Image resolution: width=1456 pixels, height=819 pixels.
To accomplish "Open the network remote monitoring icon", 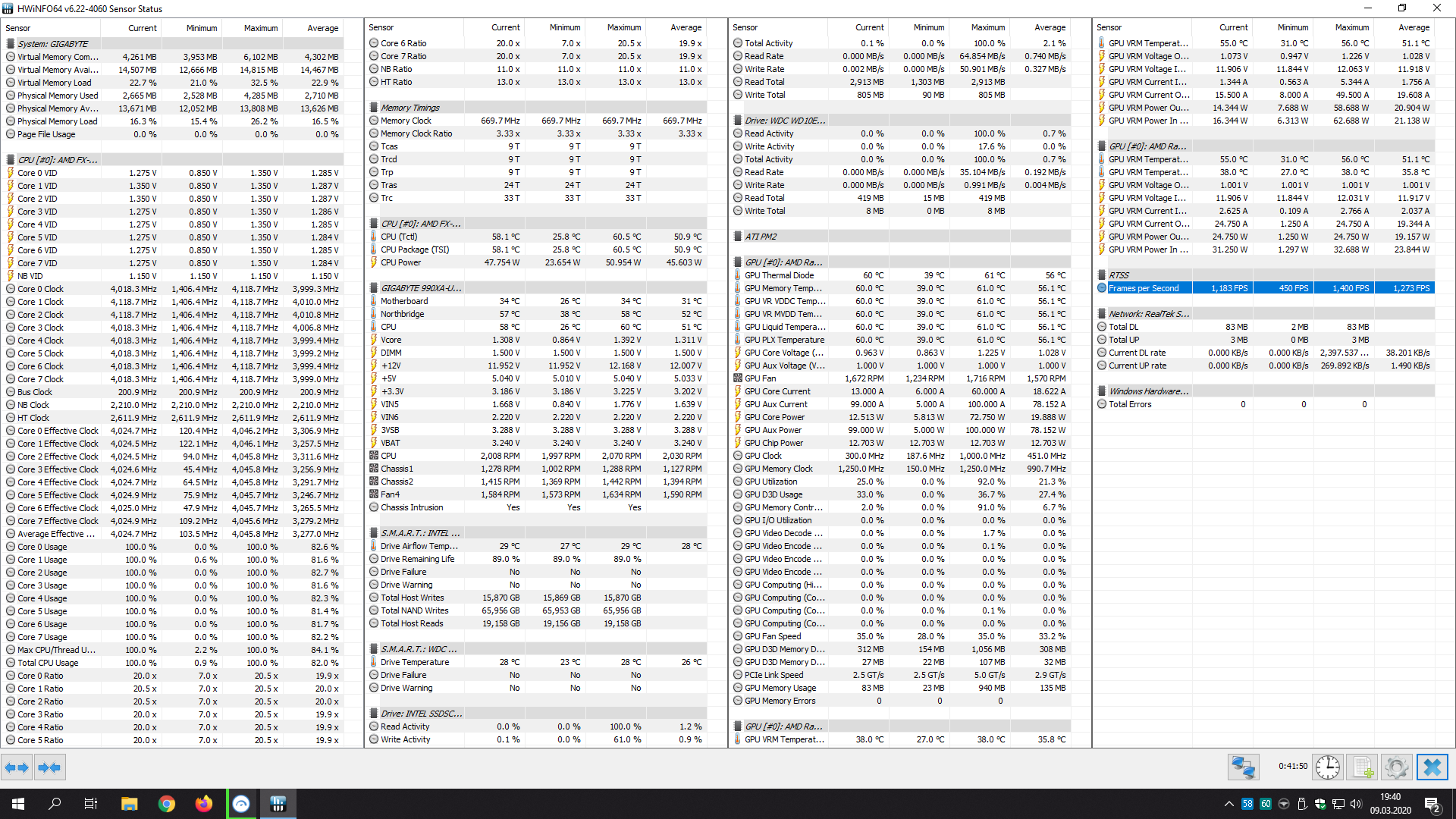I will (x=1244, y=767).
